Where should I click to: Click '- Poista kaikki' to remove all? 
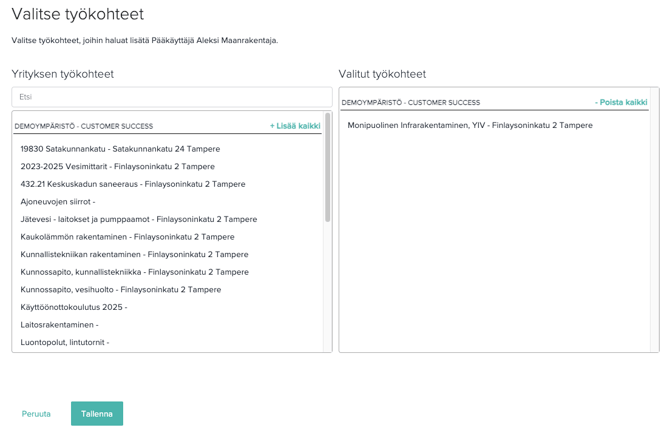(621, 102)
